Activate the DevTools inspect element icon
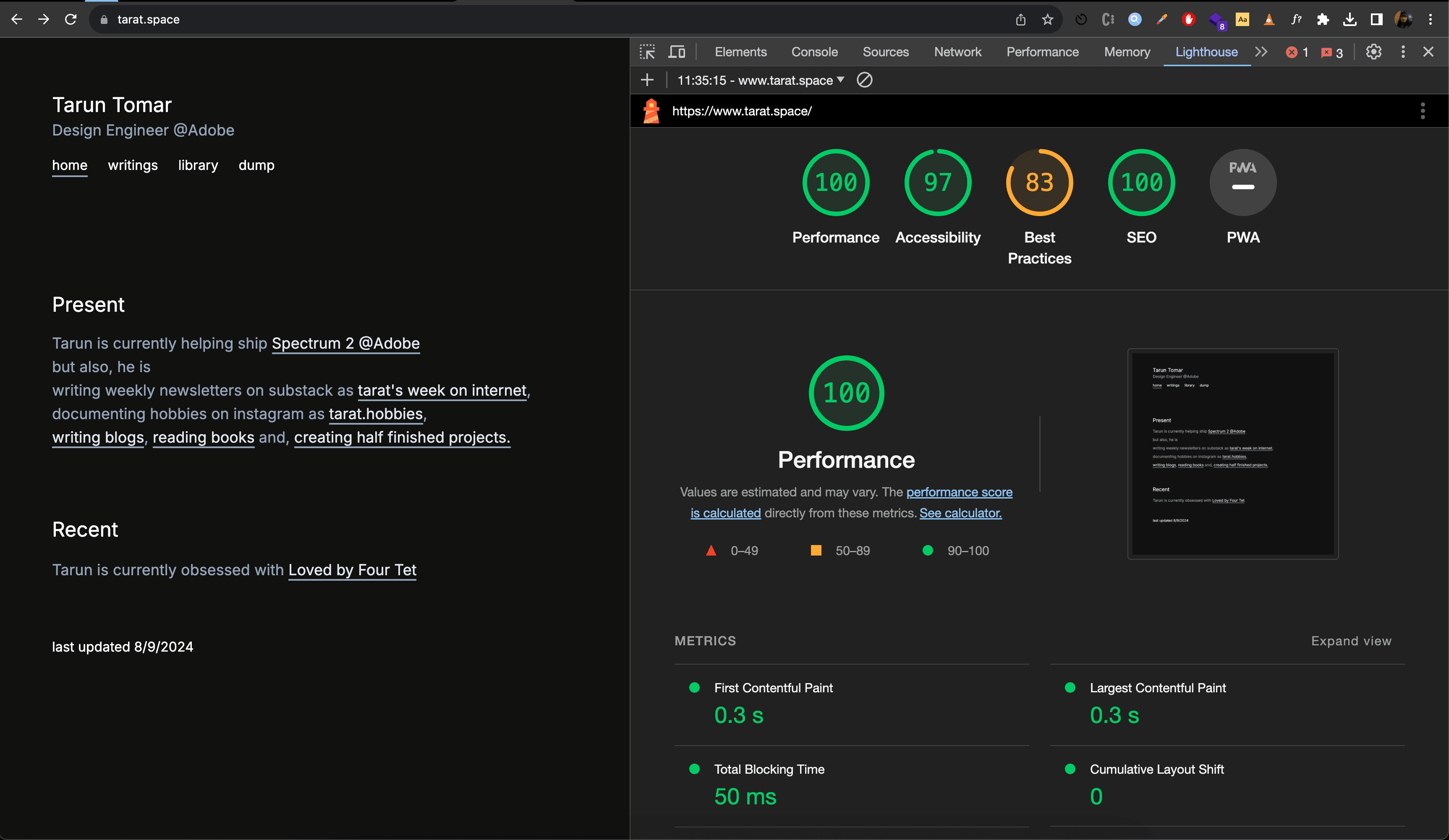 click(647, 52)
